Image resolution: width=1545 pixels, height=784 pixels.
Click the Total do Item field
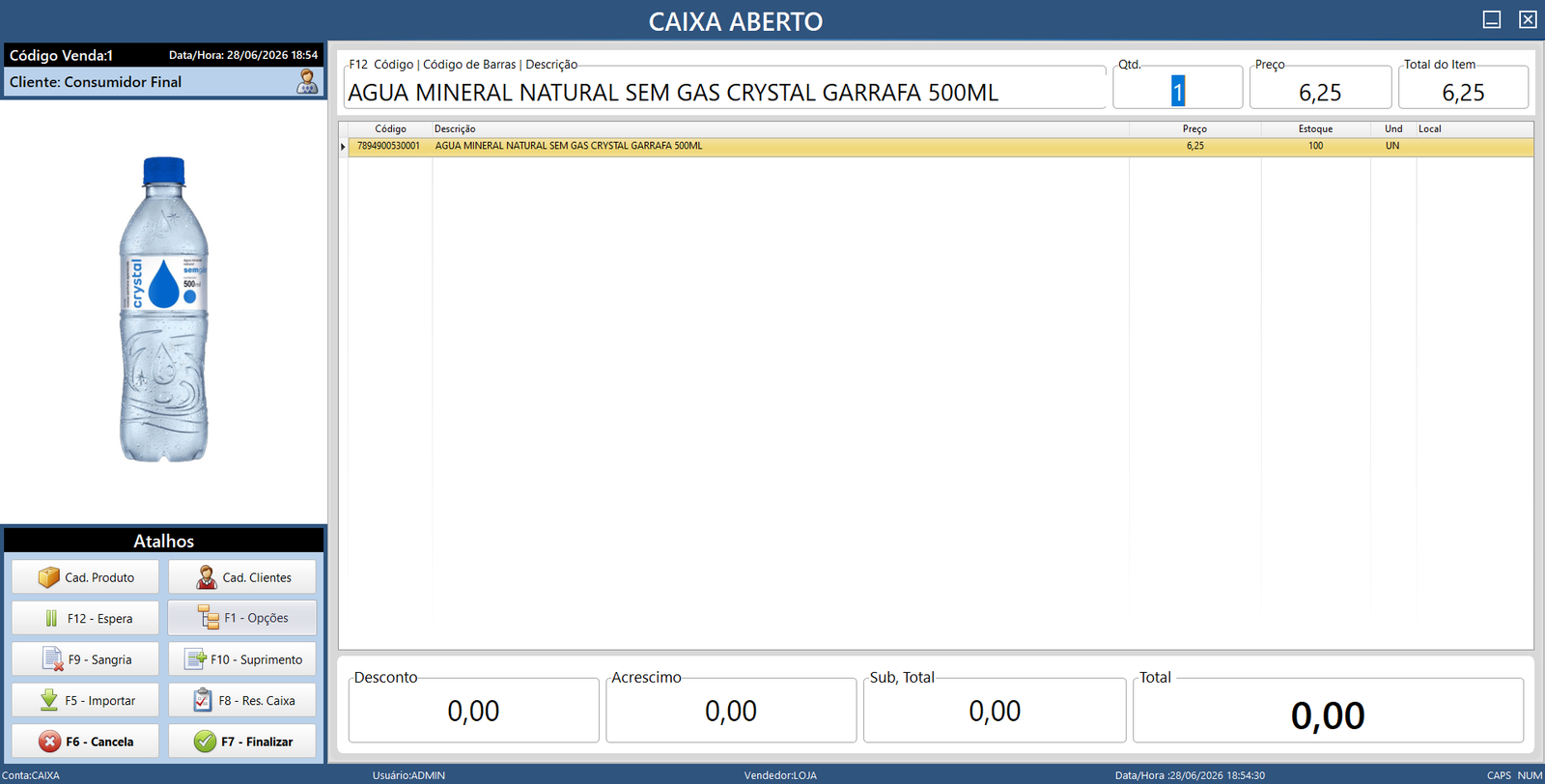[x=1464, y=92]
